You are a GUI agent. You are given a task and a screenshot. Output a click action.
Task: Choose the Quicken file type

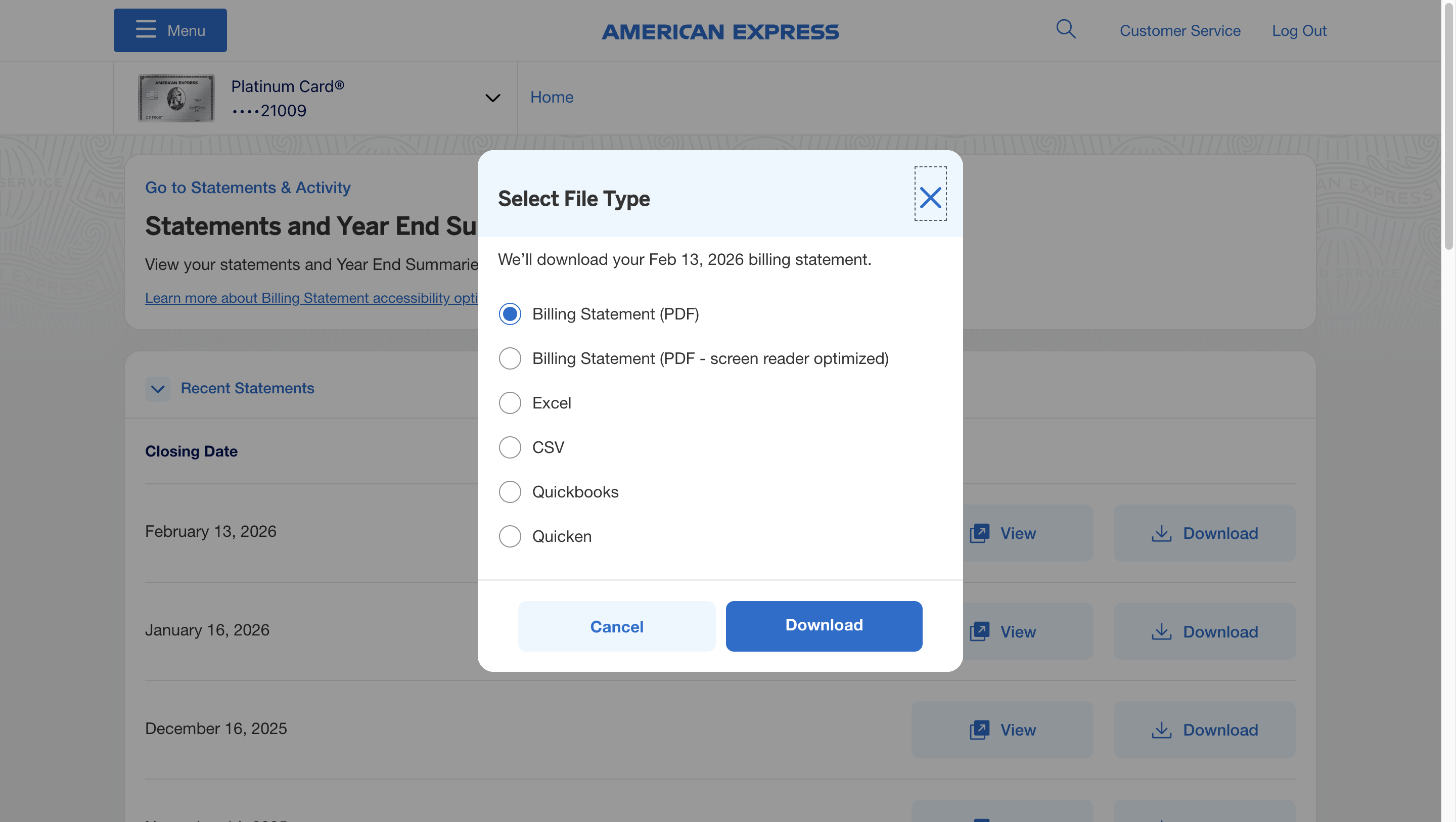point(510,536)
